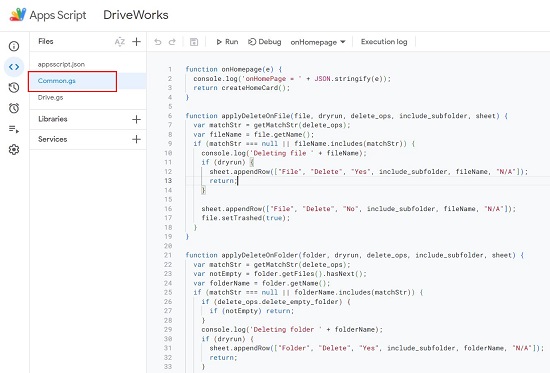The height and width of the screenshot is (373, 550).
Task: Click the Files panel heading
Action: (46, 41)
